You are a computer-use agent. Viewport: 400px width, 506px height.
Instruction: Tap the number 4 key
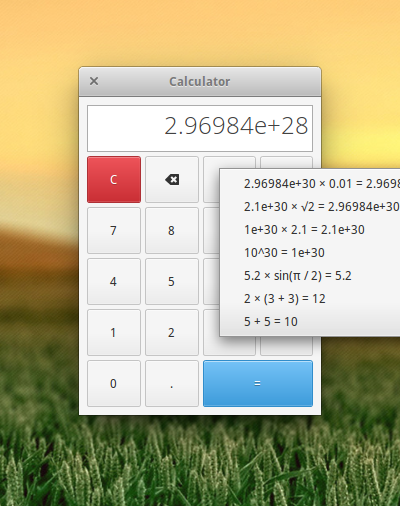click(x=114, y=281)
